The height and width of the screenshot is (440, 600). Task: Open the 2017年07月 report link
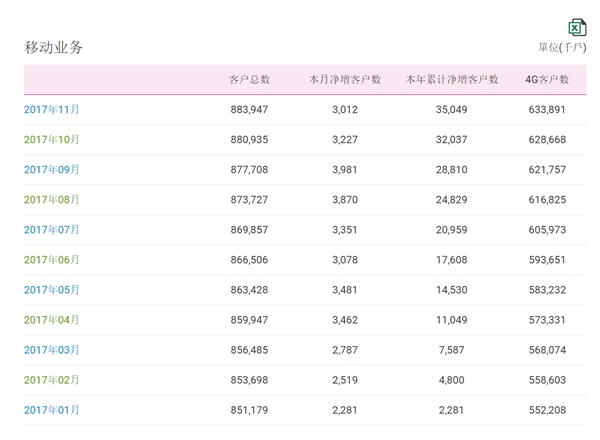52,230
